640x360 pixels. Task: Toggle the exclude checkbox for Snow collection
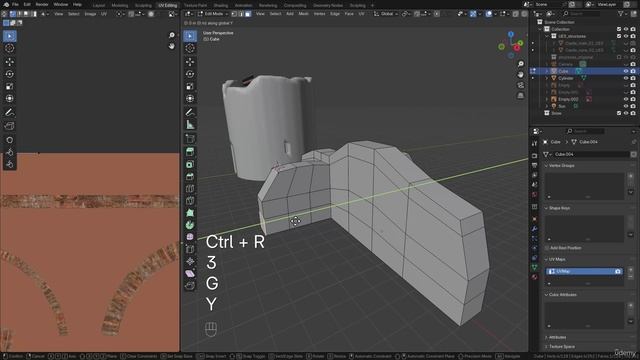coord(619,113)
